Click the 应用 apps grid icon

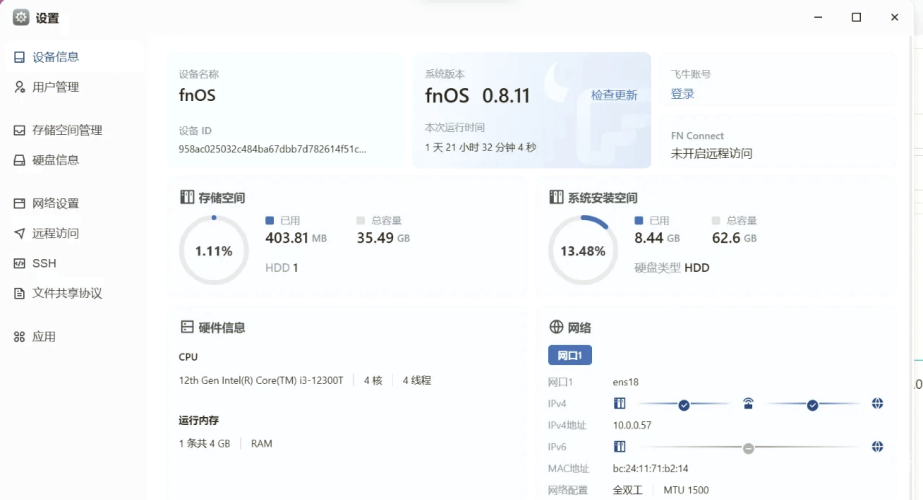19,337
